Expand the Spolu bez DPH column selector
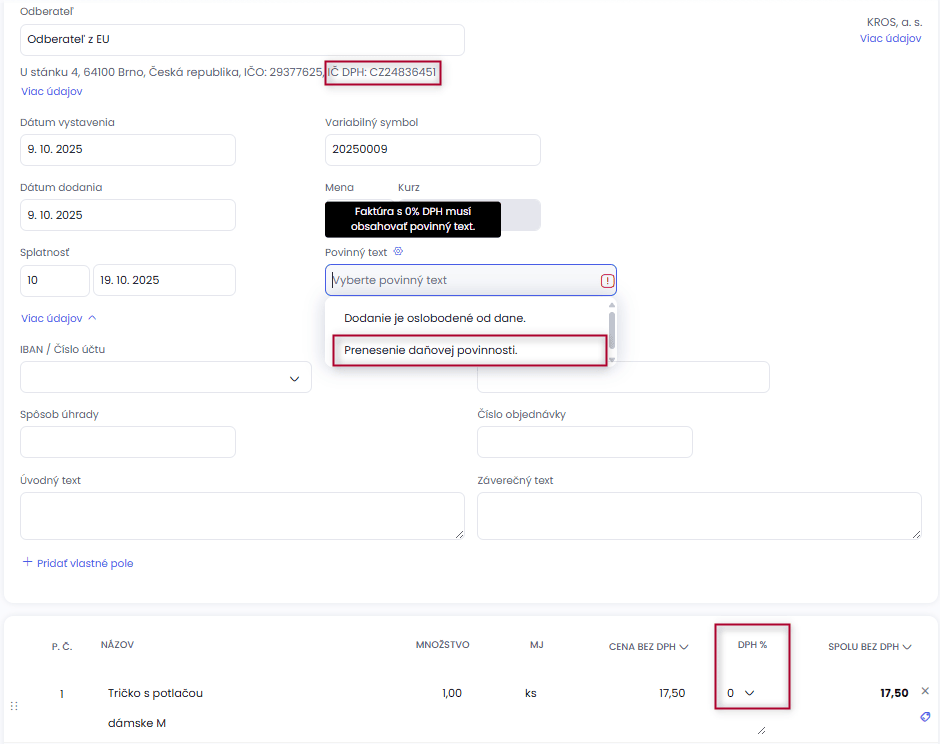Viewport: 940px width, 744px height. [x=906, y=647]
